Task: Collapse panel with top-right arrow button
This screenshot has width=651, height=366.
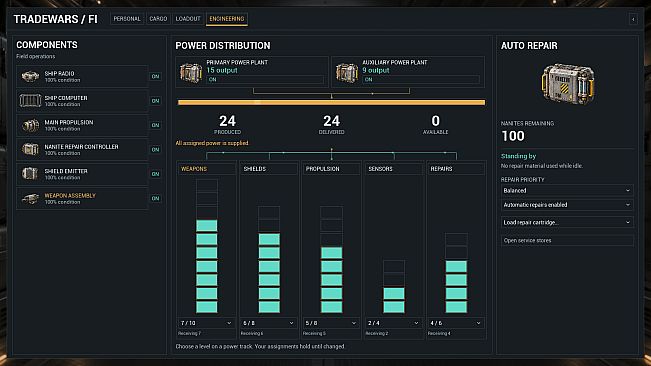Action: [x=633, y=19]
